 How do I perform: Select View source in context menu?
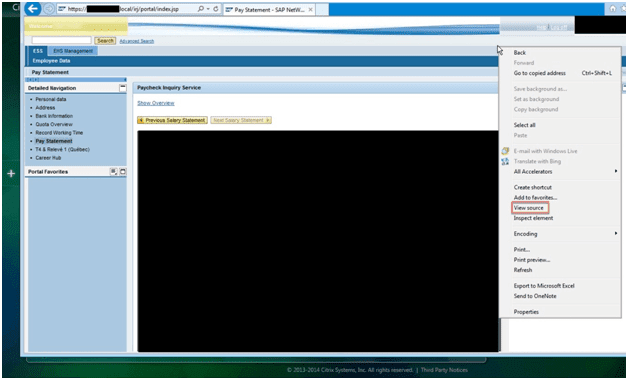[529, 208]
